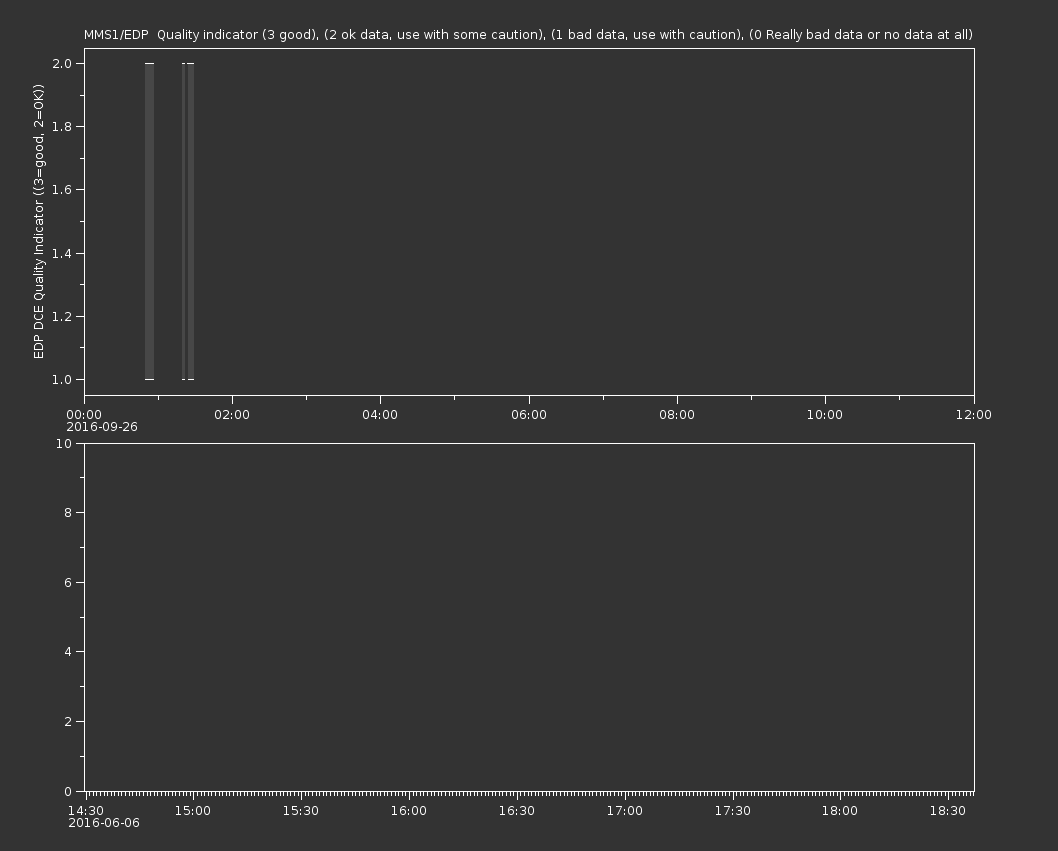Click the EDP DCE Quality Indicator y-axis label
The height and width of the screenshot is (851, 1058).
tap(38, 221)
